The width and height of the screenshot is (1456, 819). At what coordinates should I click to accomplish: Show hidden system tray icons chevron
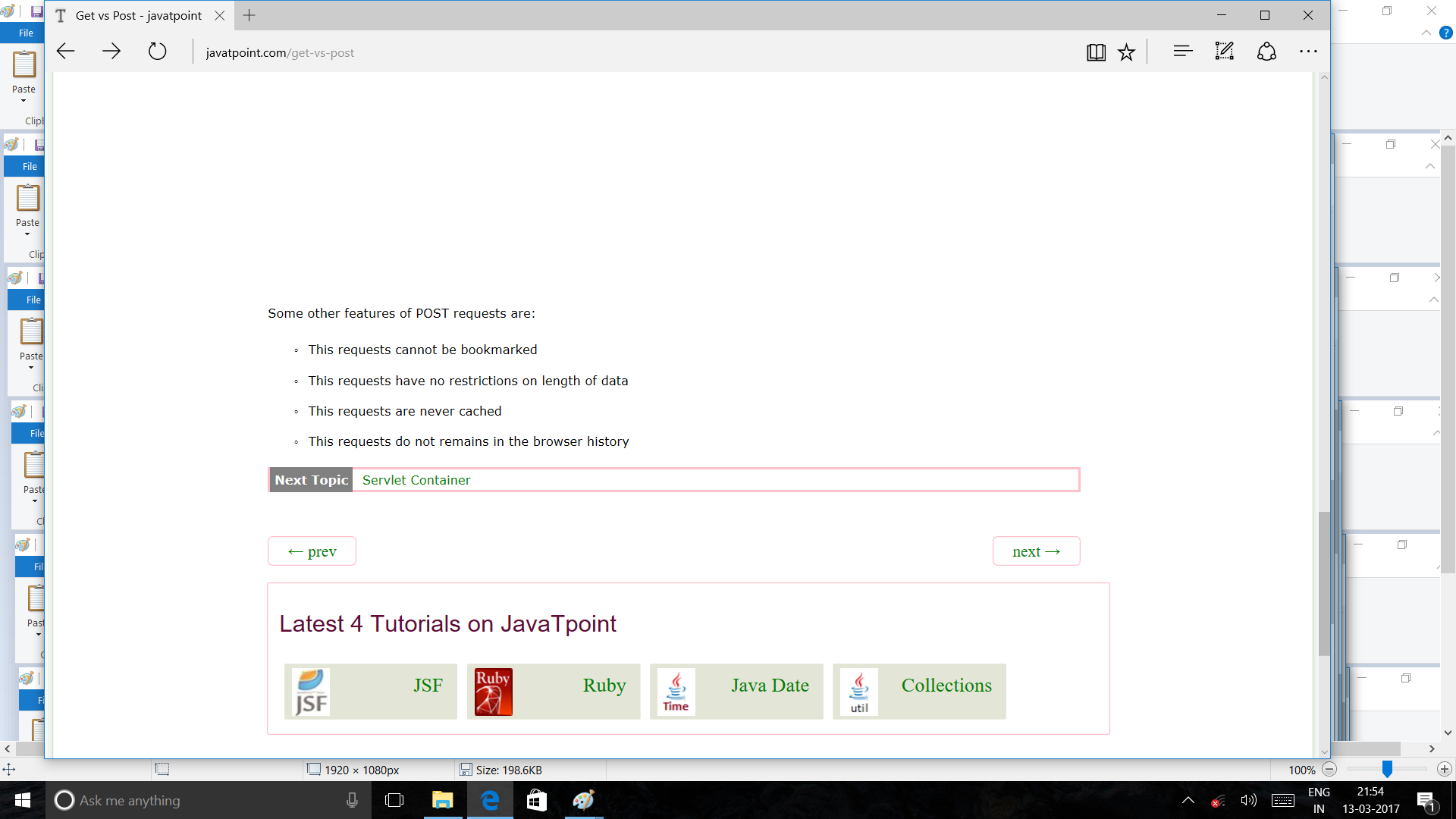(x=1188, y=800)
